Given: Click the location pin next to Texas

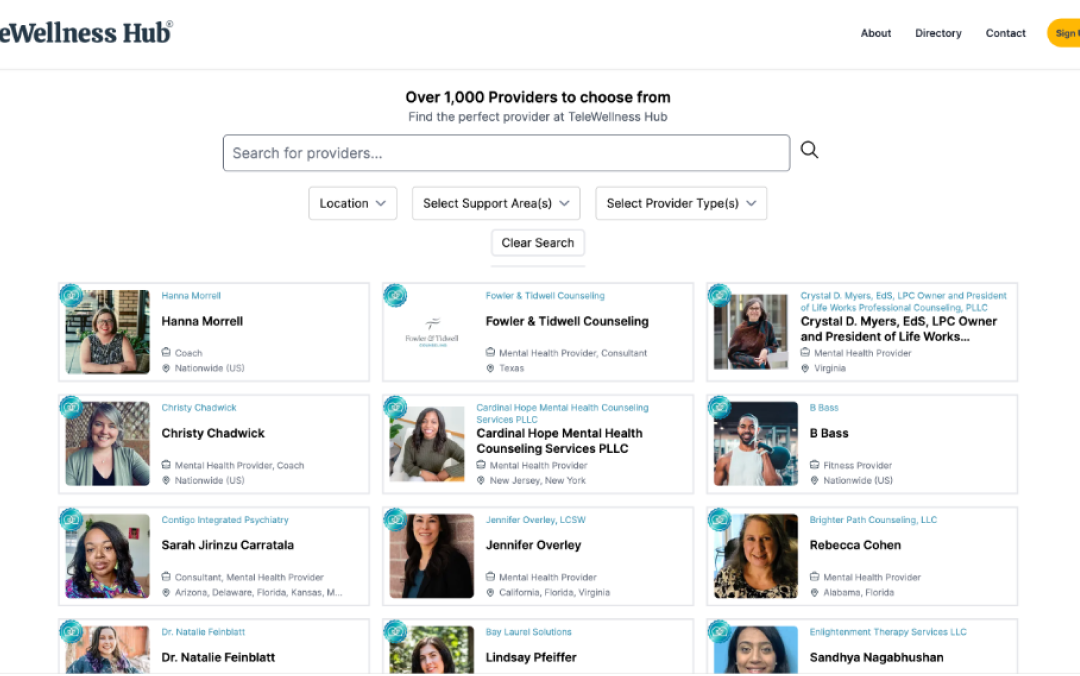Looking at the screenshot, I should (x=490, y=368).
